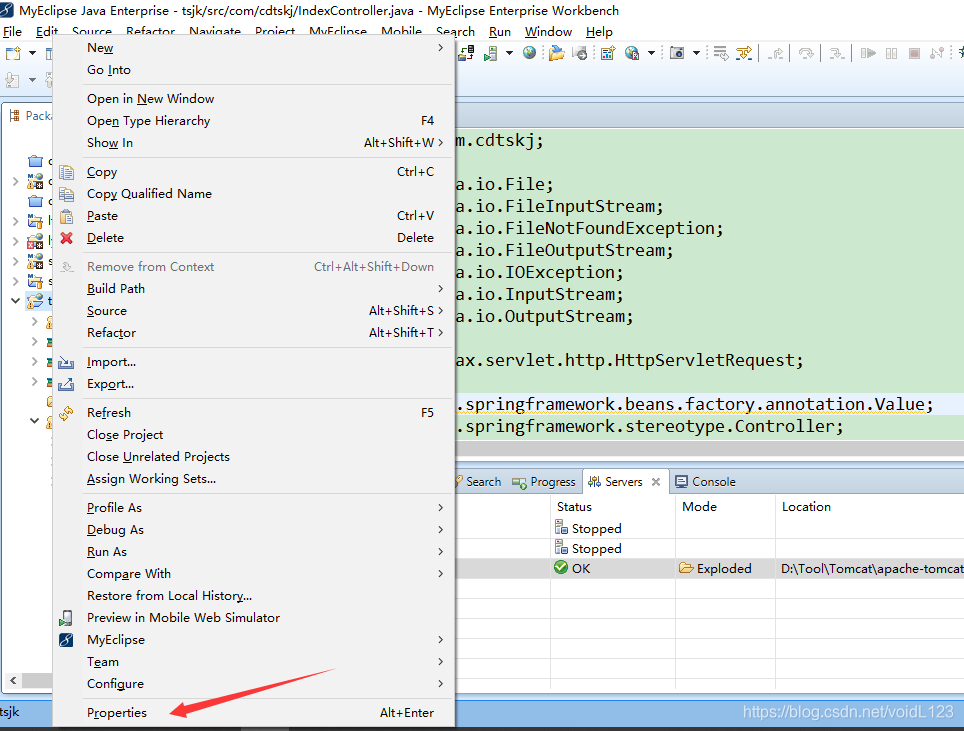
Task: Open the web browser globe toolbar icon
Action: (x=529, y=53)
